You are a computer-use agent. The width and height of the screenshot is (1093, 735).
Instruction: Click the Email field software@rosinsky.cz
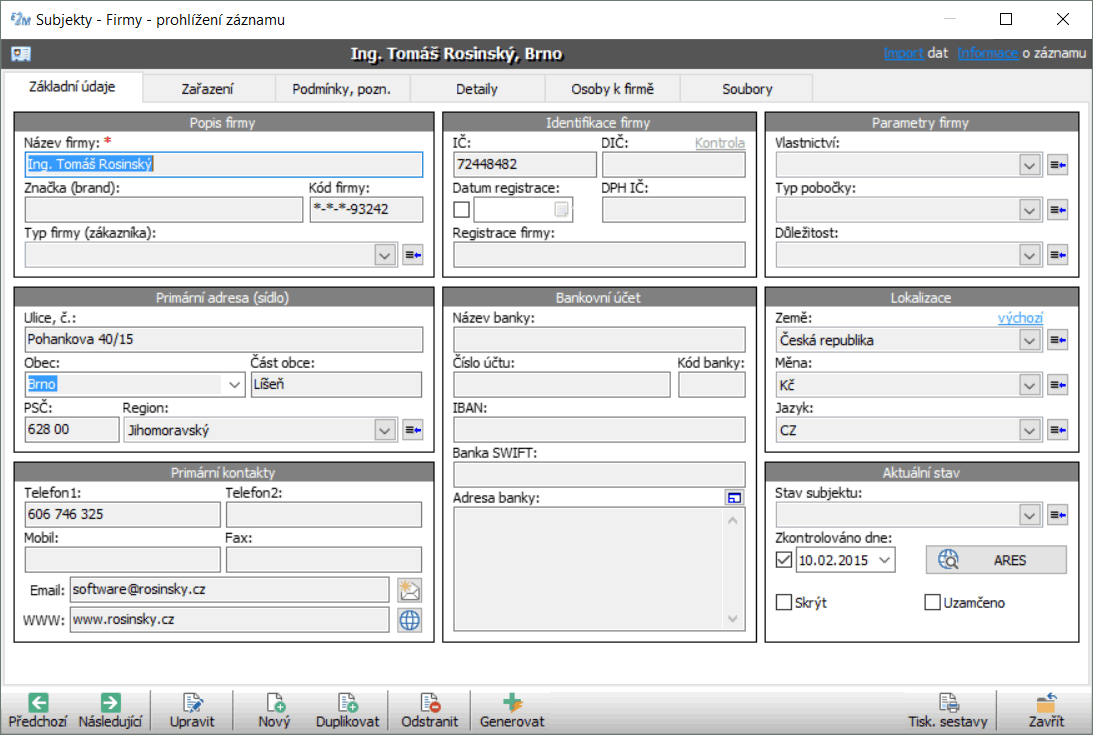pyautogui.click(x=229, y=590)
